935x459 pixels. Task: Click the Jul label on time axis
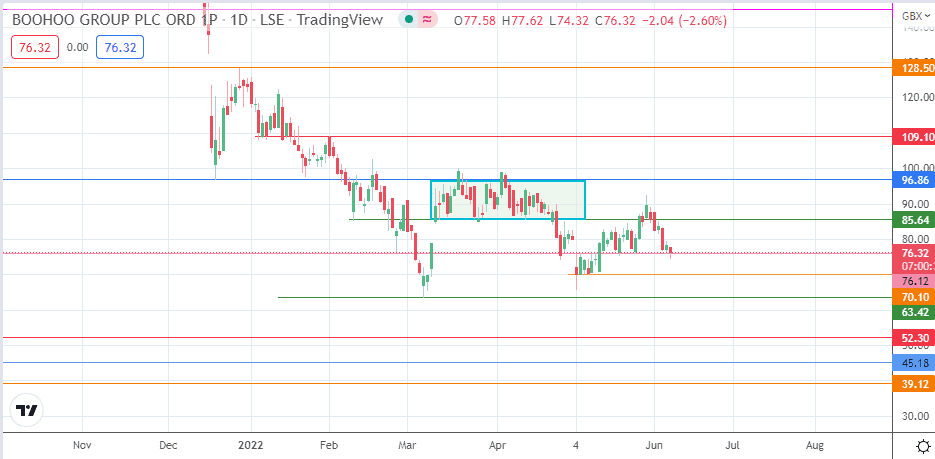click(x=733, y=445)
